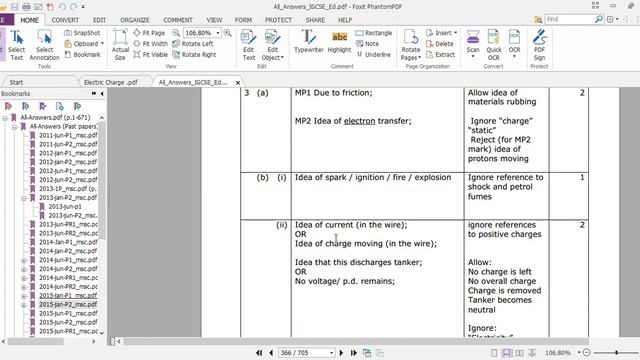Pick the Rectangle drawing tool
This screenshot has width=640, height=360.
(373, 33)
